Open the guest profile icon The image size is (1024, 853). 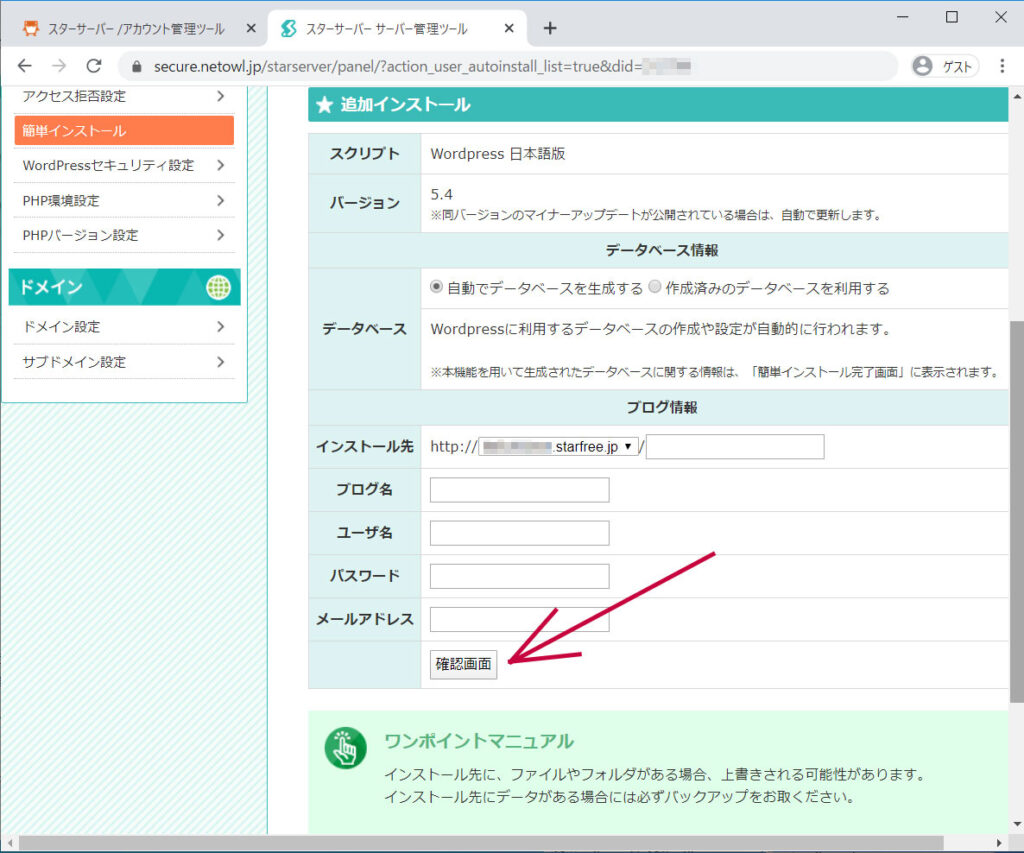pyautogui.click(x=922, y=66)
